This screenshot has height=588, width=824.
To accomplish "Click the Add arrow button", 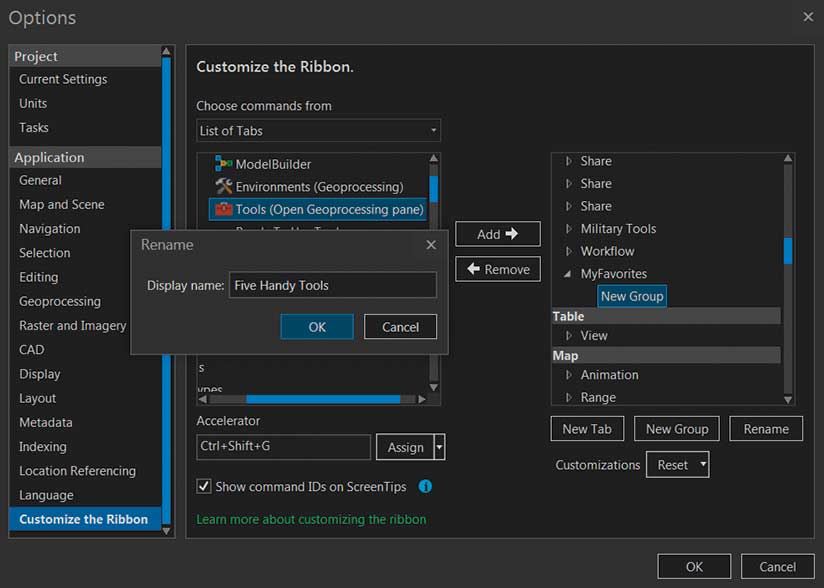I will coord(498,234).
